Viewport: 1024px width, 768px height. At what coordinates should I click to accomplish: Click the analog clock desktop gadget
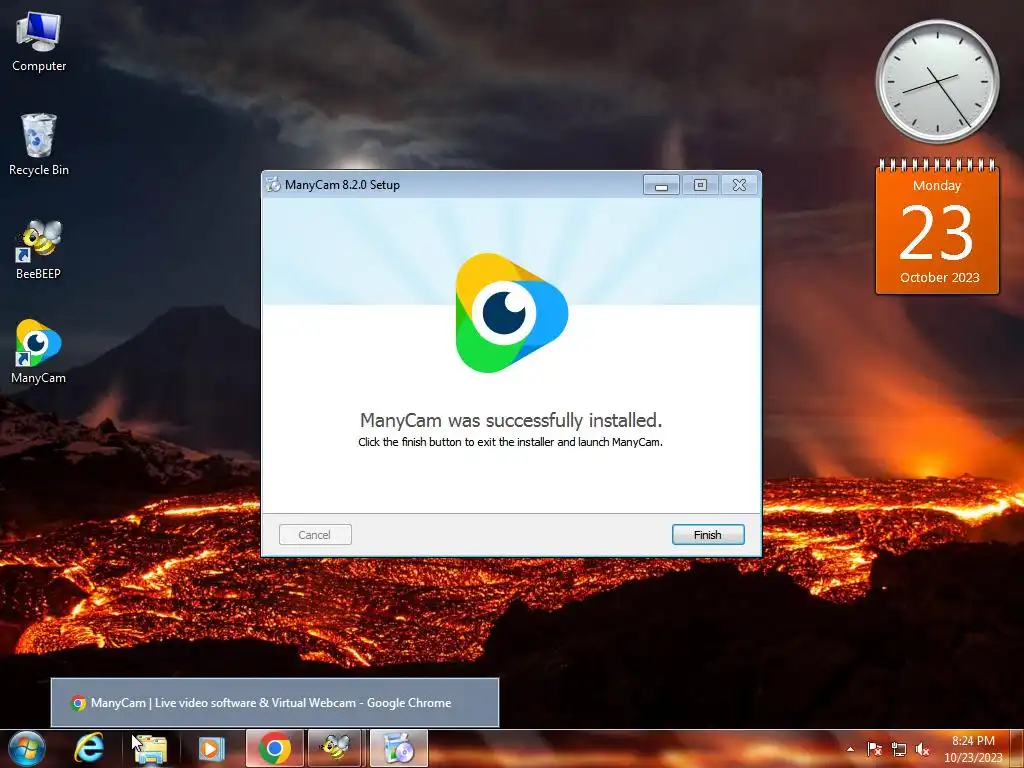[x=937, y=82]
